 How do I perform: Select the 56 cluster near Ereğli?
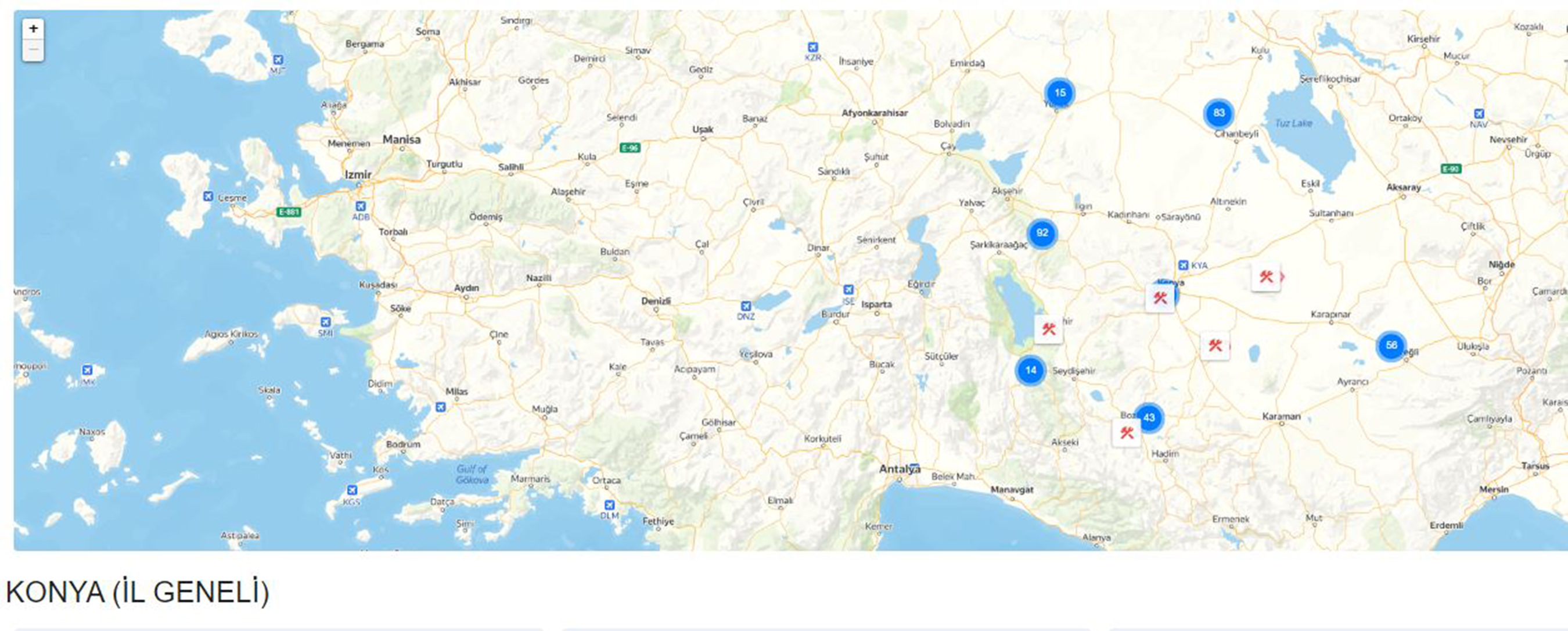click(1391, 346)
